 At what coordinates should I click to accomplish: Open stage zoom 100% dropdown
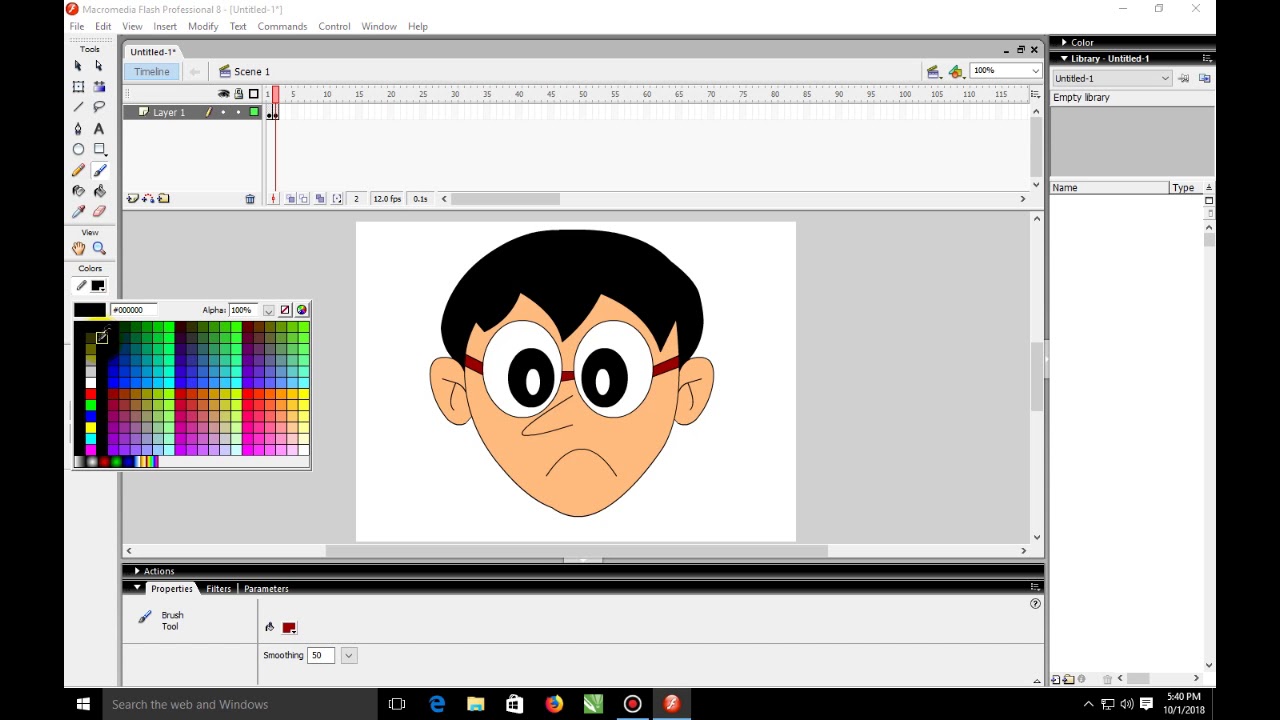click(x=1035, y=71)
